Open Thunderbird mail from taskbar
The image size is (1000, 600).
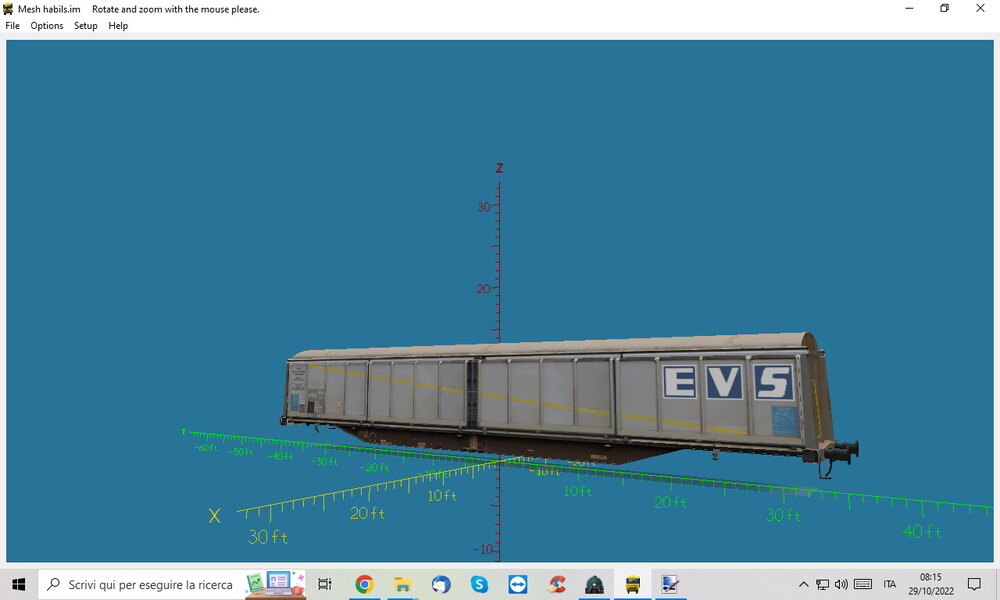[441, 584]
